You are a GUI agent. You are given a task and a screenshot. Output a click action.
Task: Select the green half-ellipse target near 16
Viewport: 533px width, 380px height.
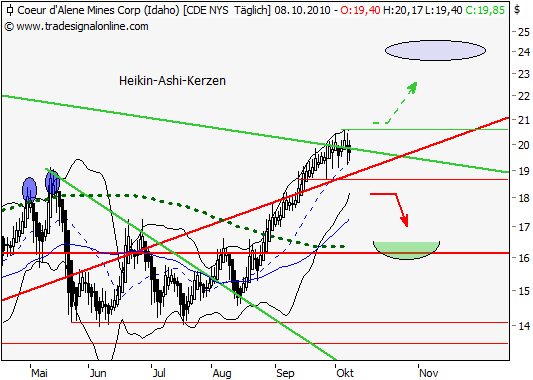407,250
